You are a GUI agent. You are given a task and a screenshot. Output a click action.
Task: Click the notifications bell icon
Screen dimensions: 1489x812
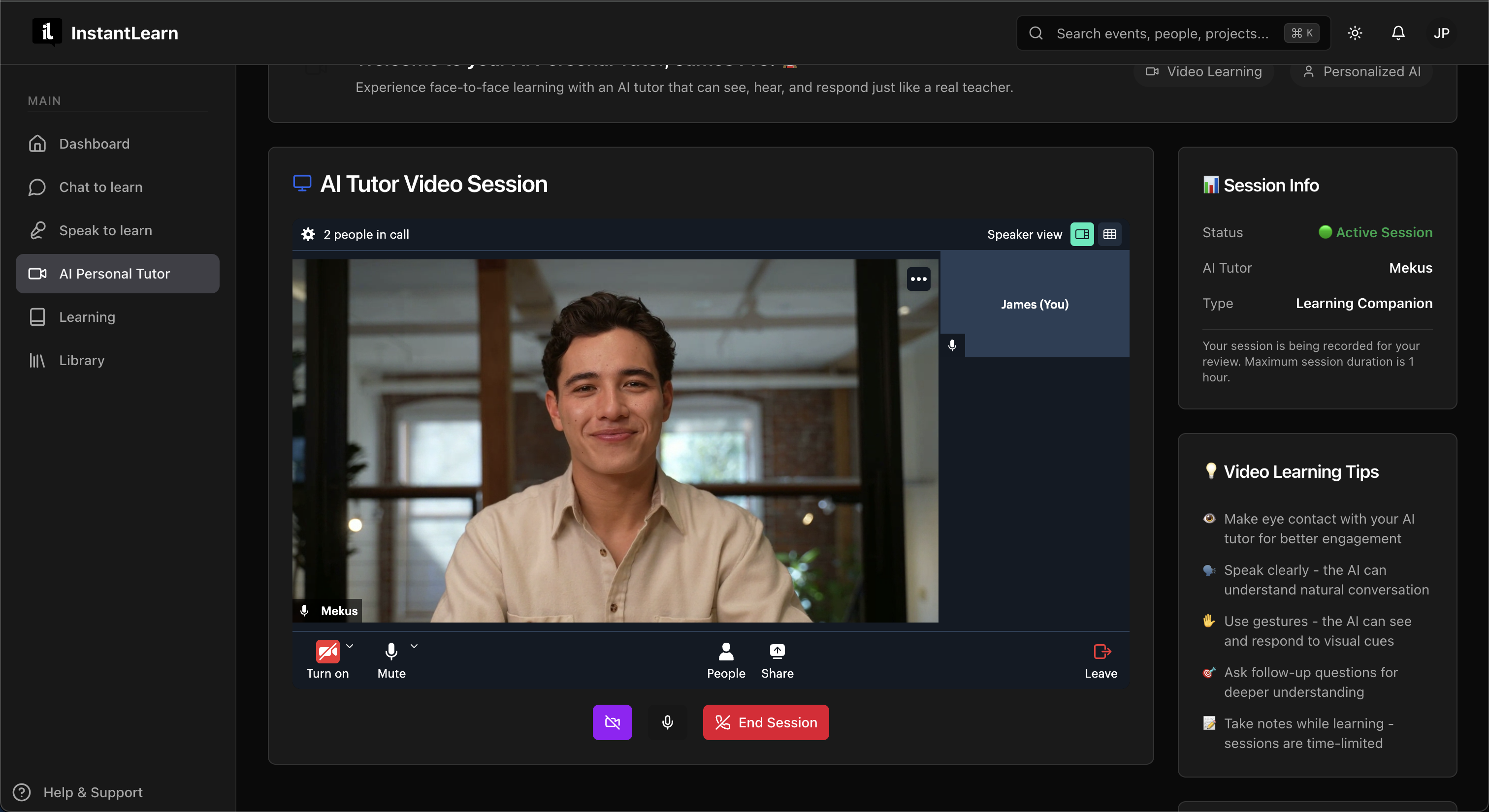point(1398,33)
